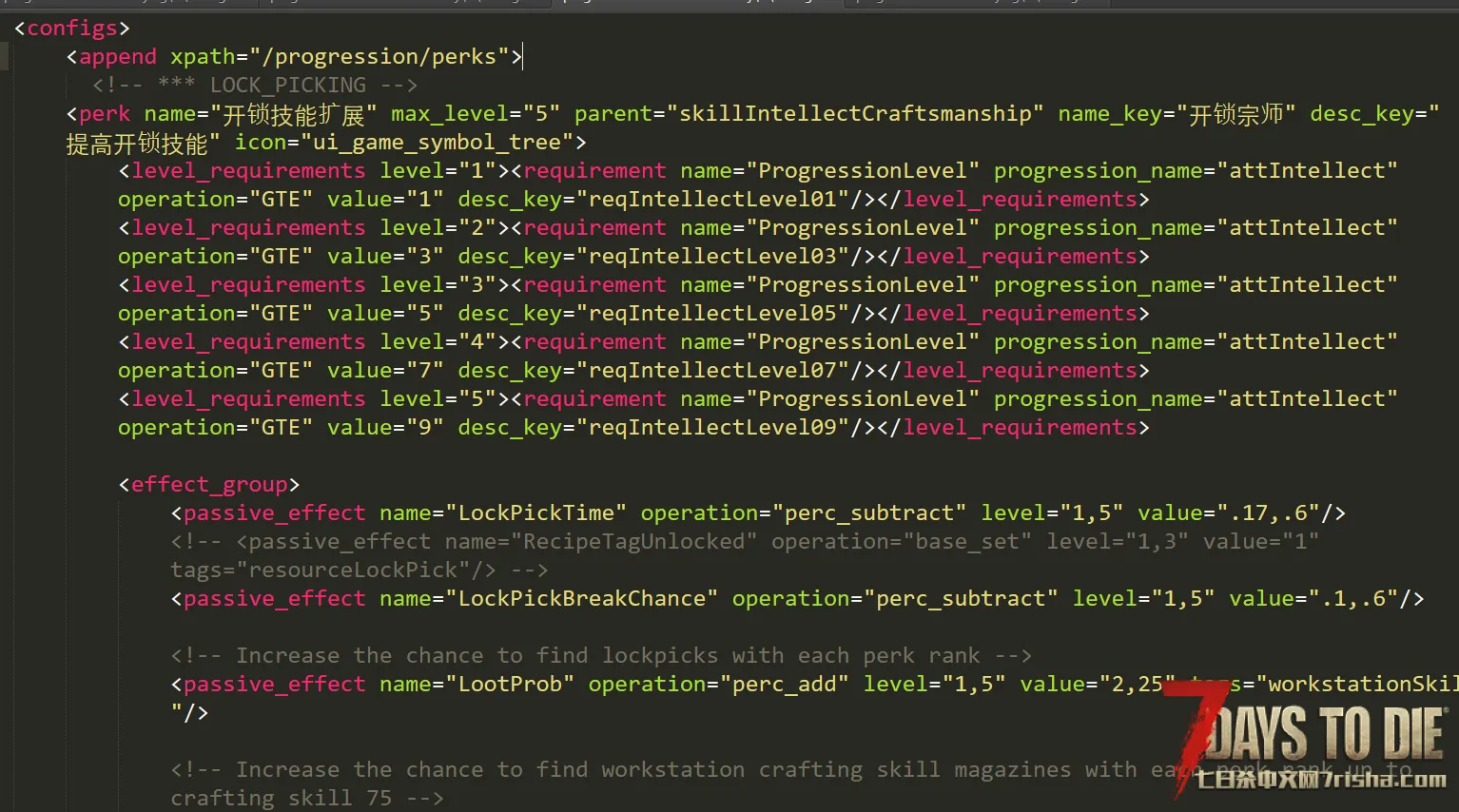
Task: Click the LOCK_PICKING comment line
Action: pos(255,86)
